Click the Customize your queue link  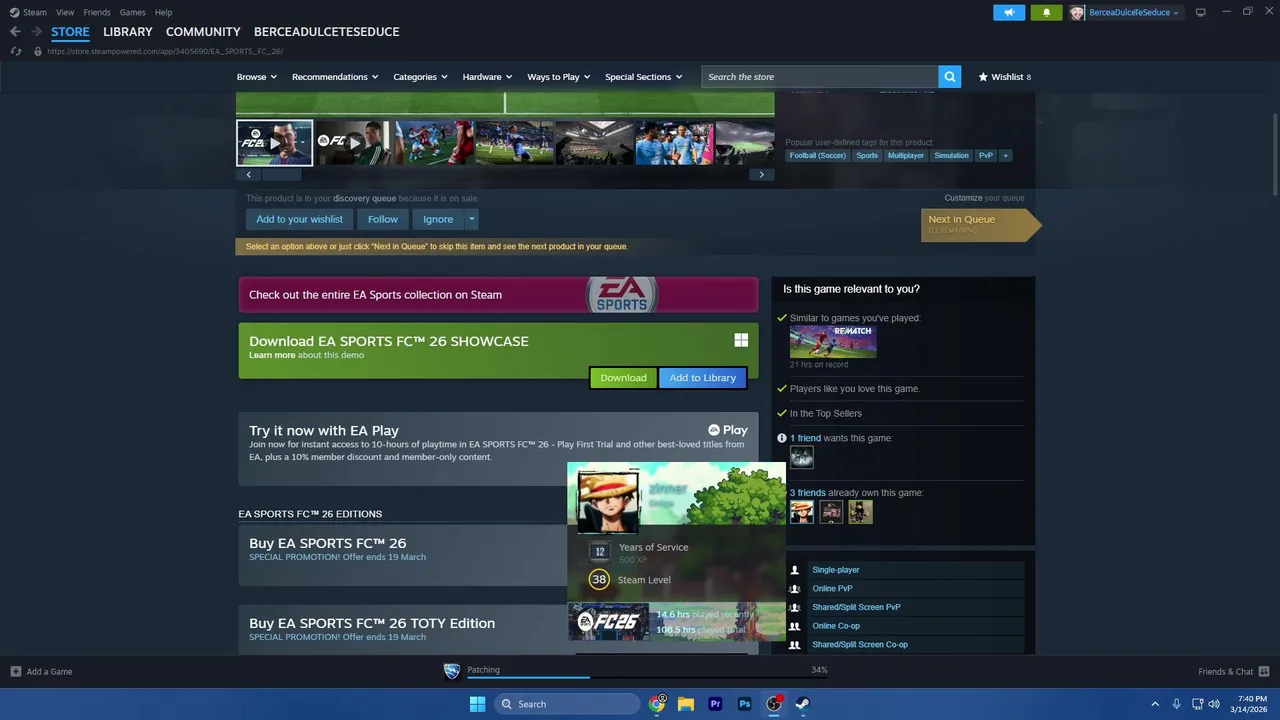(x=984, y=198)
